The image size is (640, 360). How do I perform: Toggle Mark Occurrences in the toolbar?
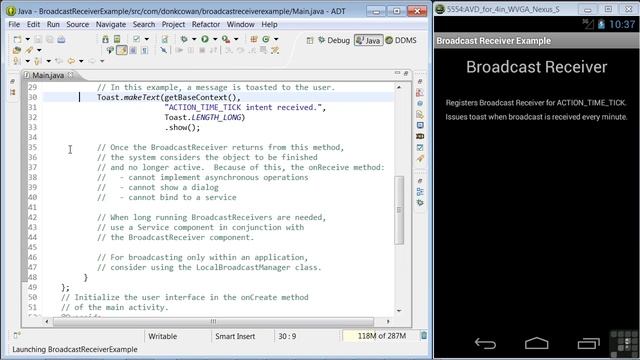pos(122,50)
